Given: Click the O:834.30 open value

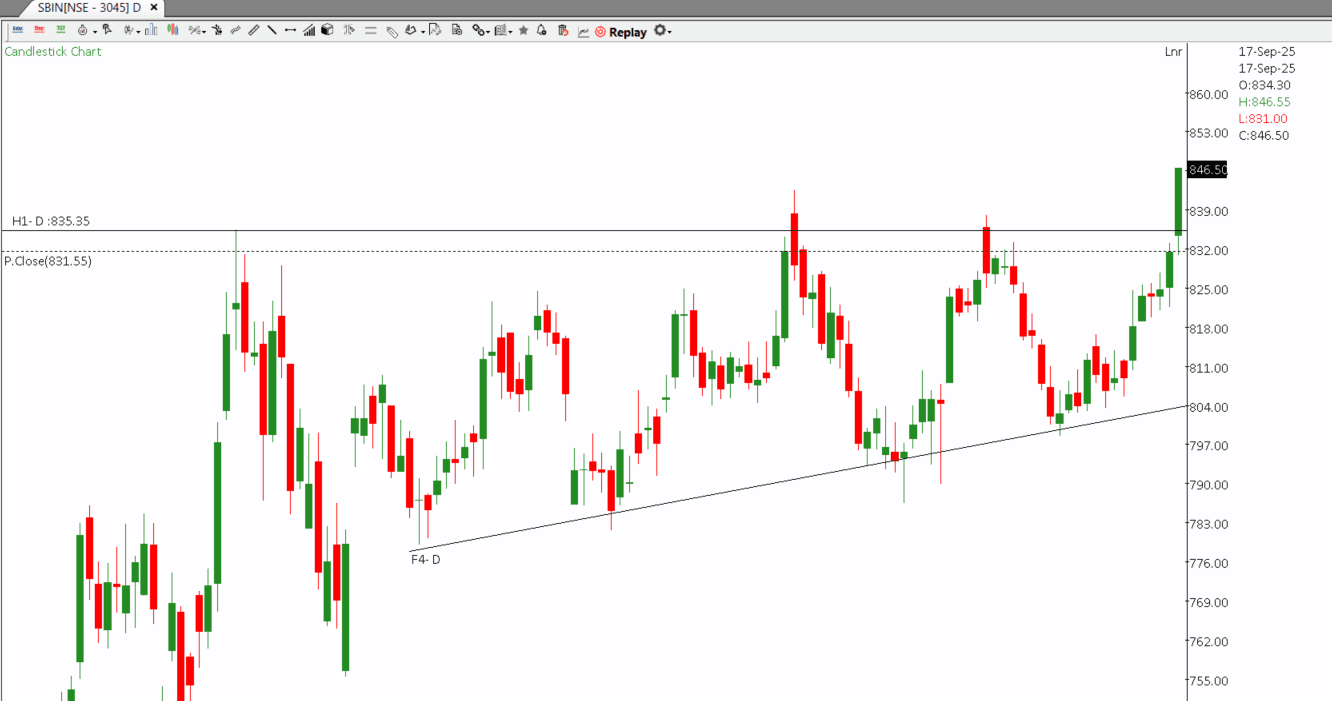Looking at the screenshot, I should [x=1264, y=85].
